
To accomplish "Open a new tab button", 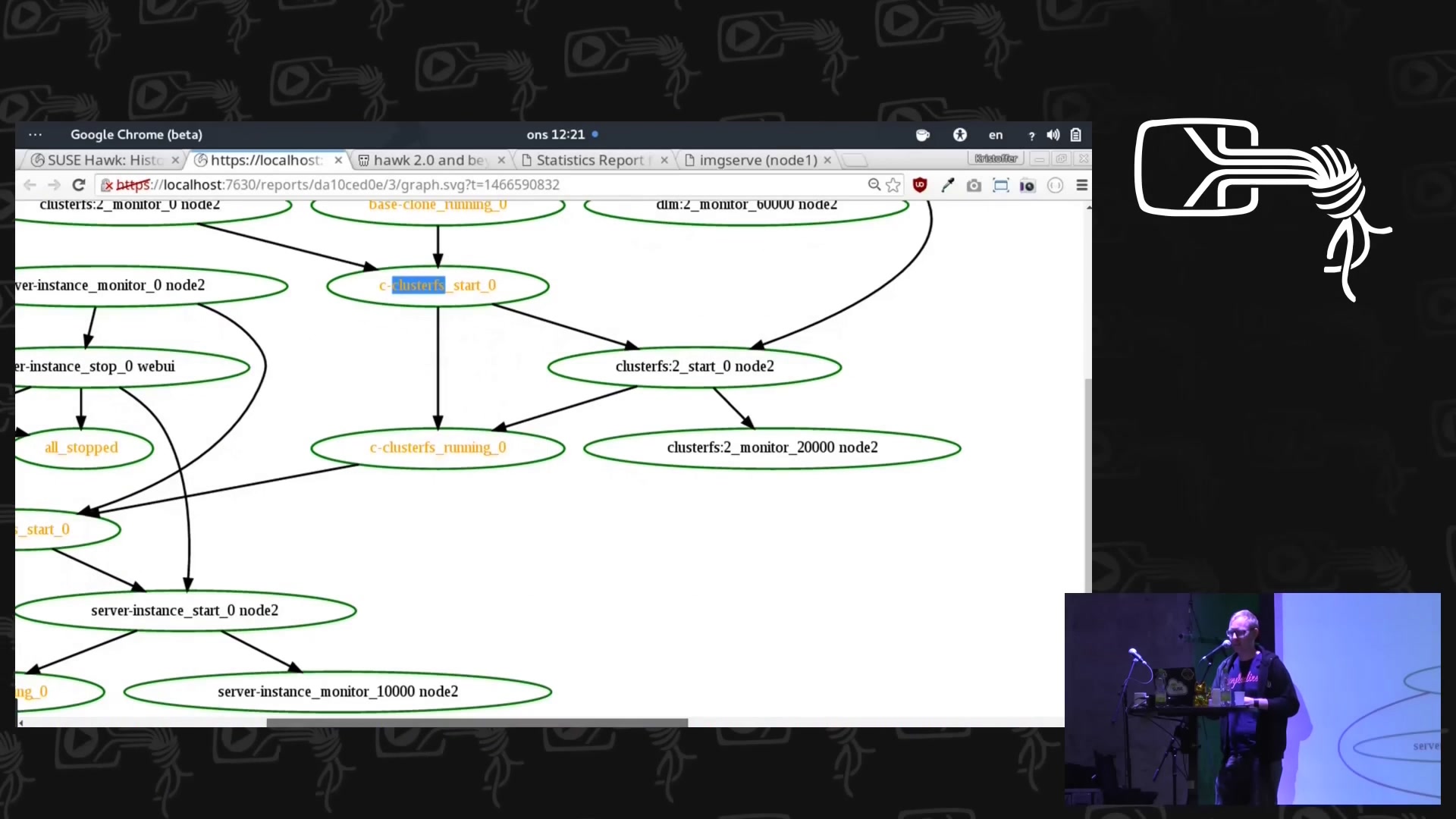I will [855, 160].
